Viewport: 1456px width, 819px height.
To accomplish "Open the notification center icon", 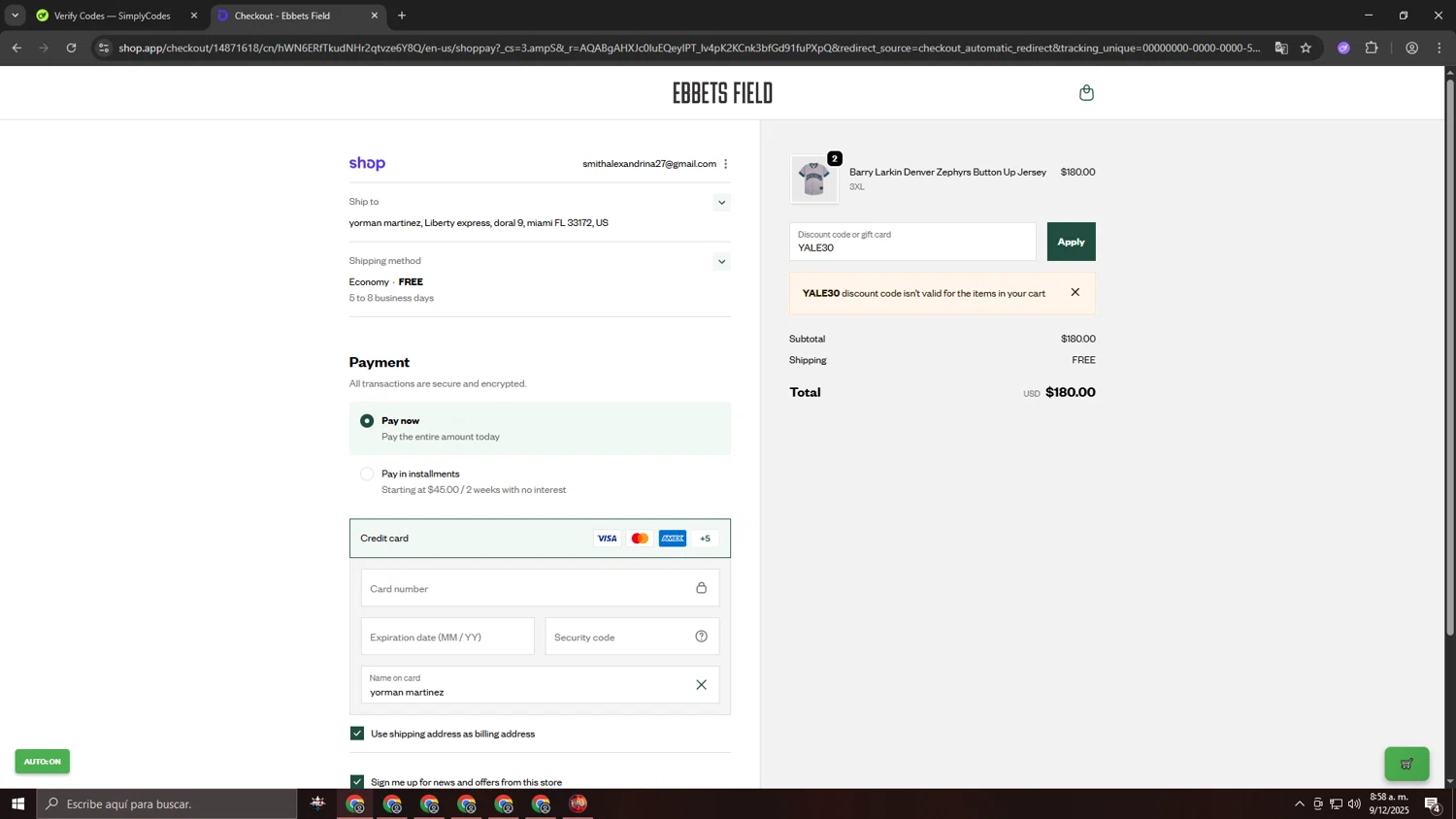I will [x=1432, y=803].
